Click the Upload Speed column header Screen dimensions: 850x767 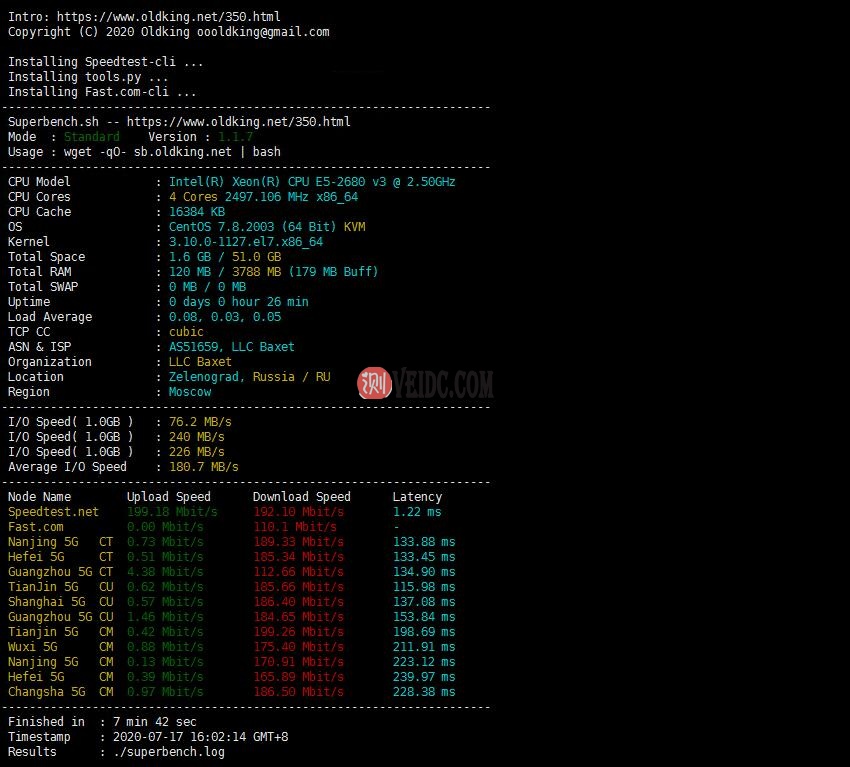tap(168, 497)
